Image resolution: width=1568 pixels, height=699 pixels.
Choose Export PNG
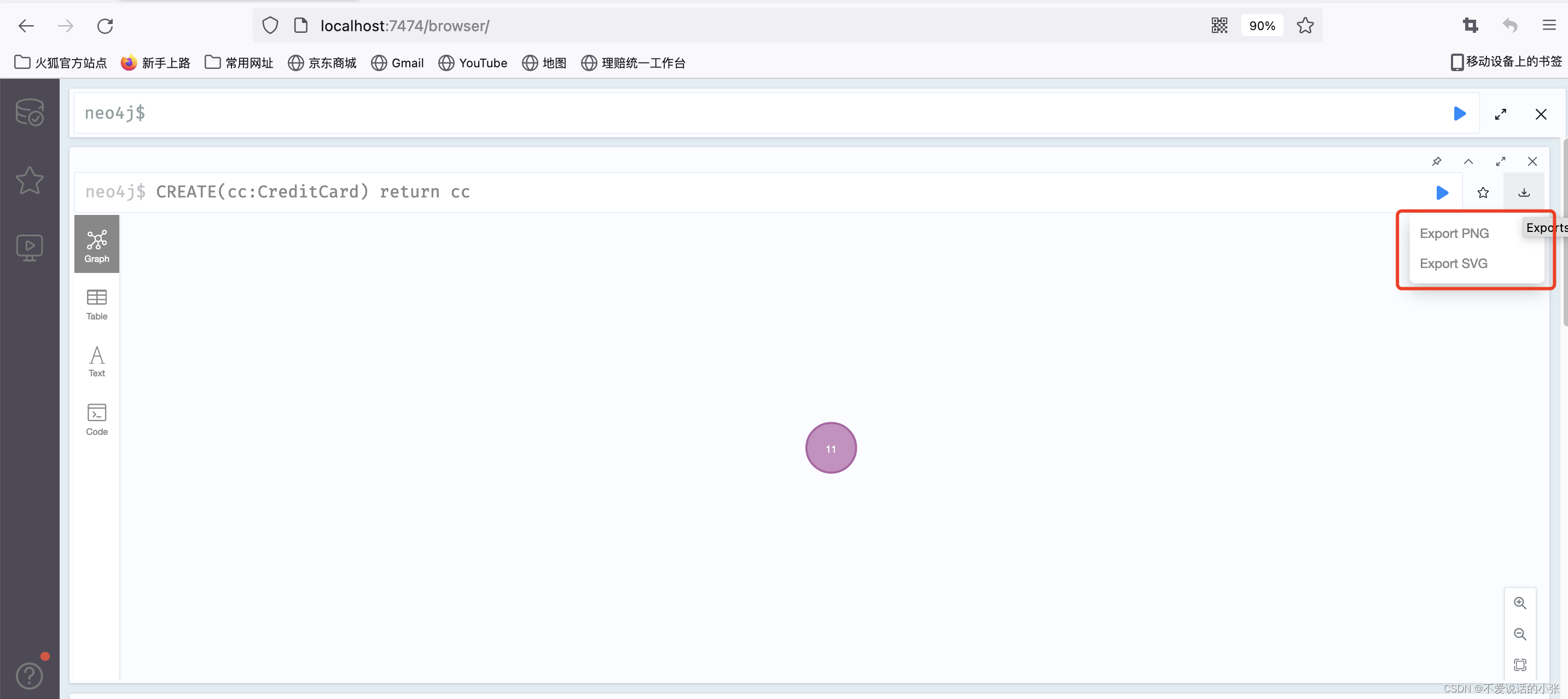1454,233
